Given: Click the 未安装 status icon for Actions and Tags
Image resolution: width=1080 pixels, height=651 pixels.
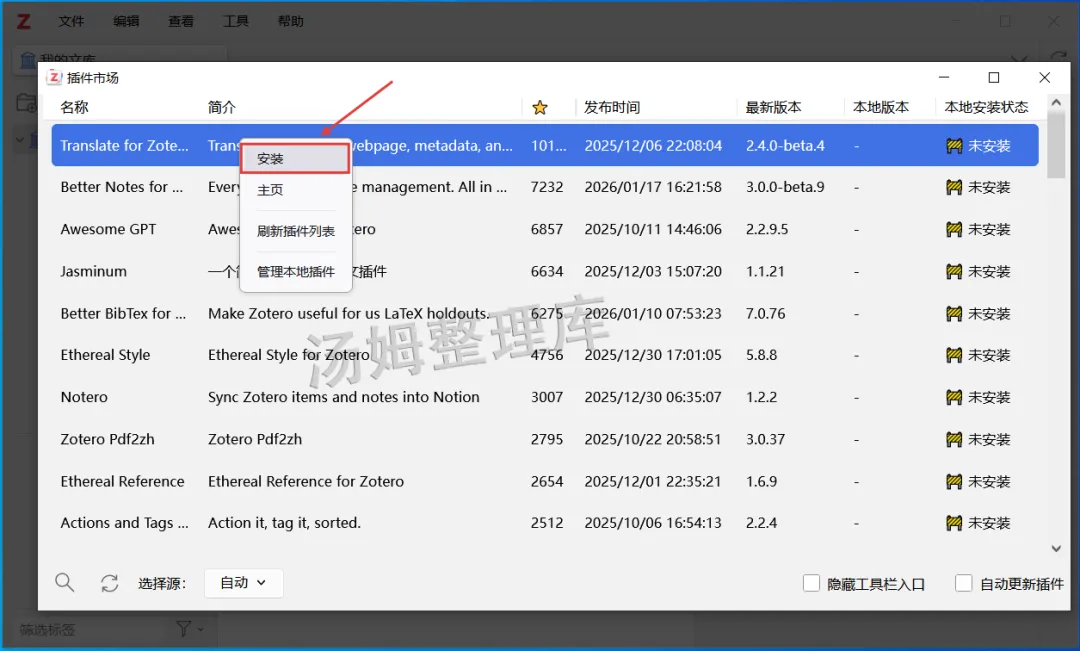Looking at the screenshot, I should (x=954, y=523).
